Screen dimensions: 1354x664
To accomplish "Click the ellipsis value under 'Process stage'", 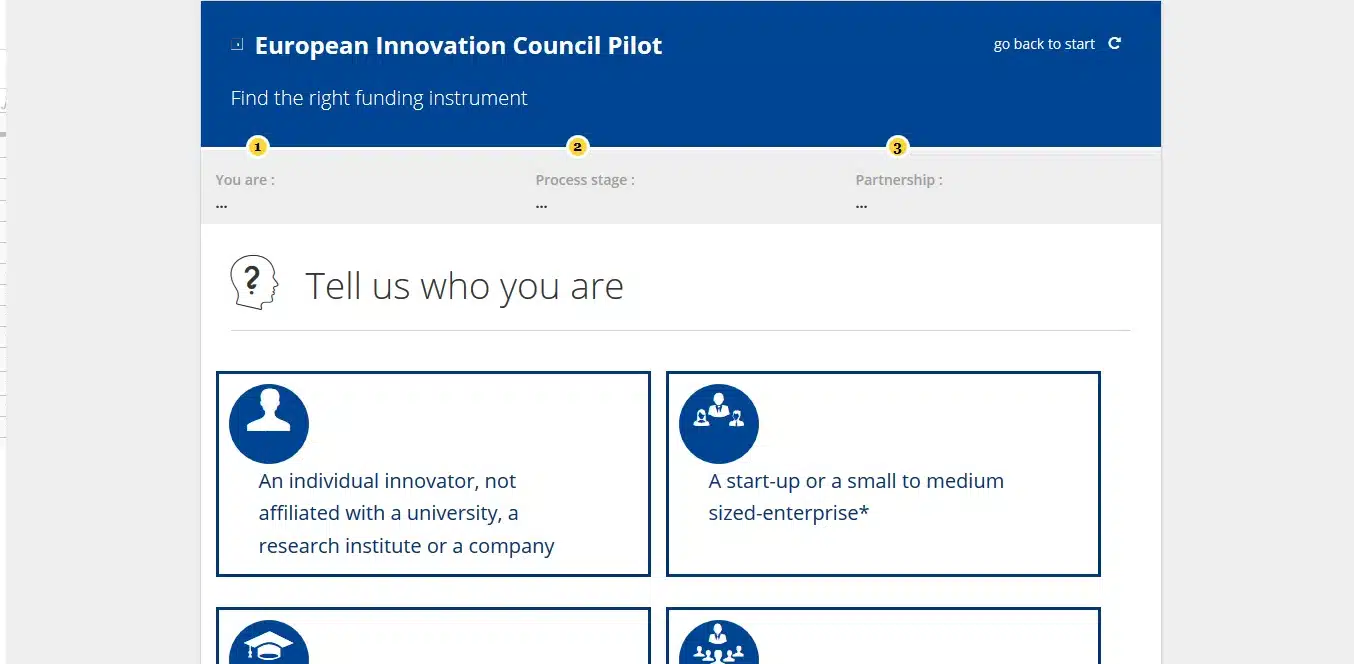I will pos(541,204).
